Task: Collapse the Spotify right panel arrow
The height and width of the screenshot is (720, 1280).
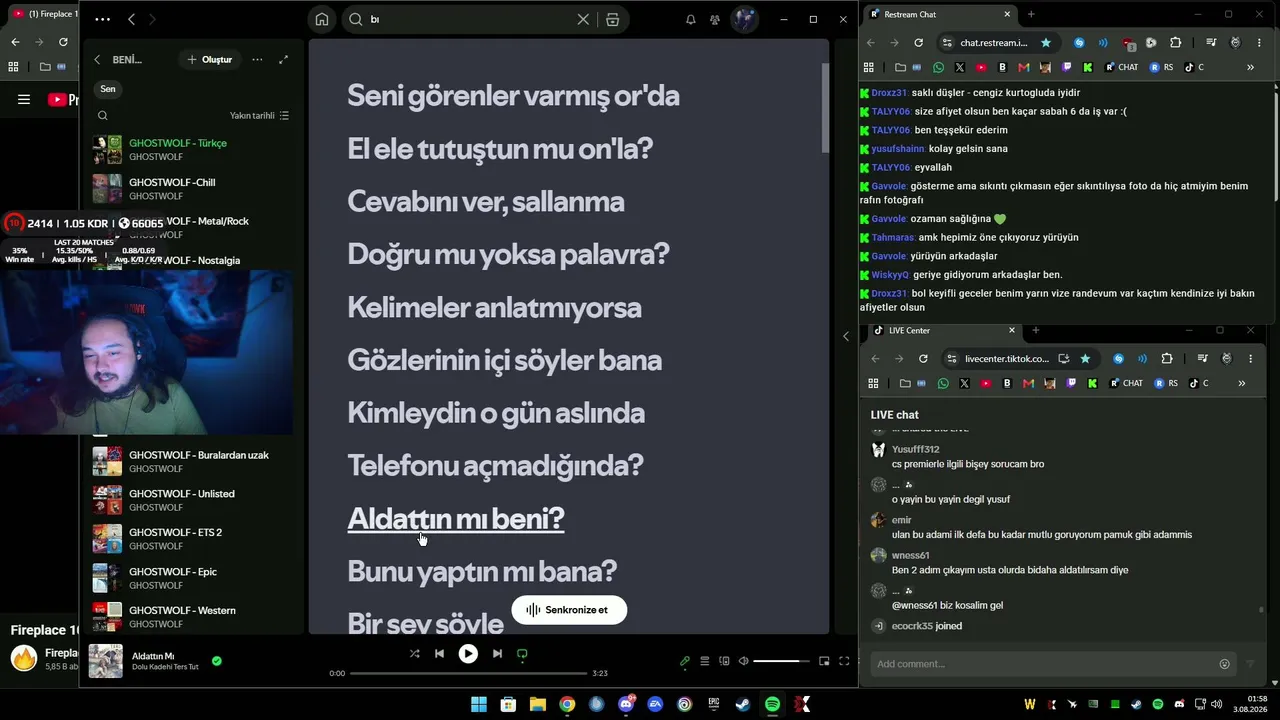Action: 846,336
